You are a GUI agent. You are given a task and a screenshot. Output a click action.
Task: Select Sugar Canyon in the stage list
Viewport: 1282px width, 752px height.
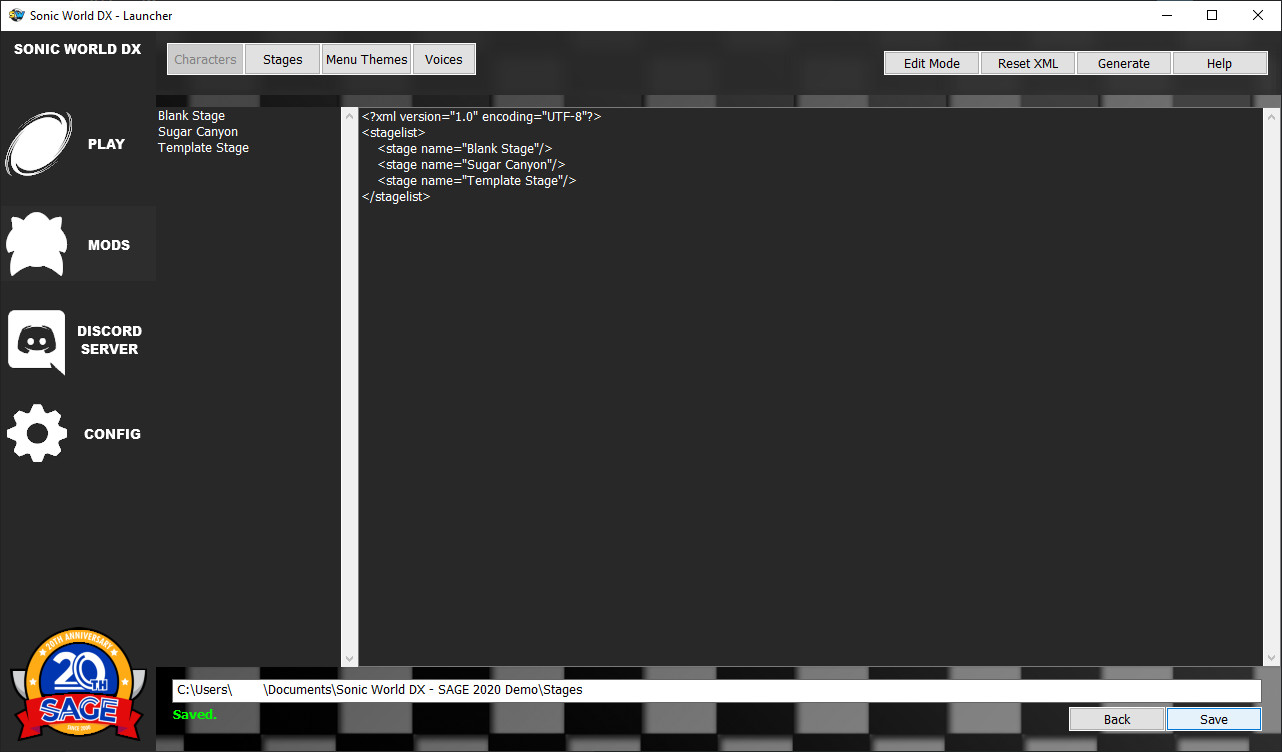pos(197,131)
